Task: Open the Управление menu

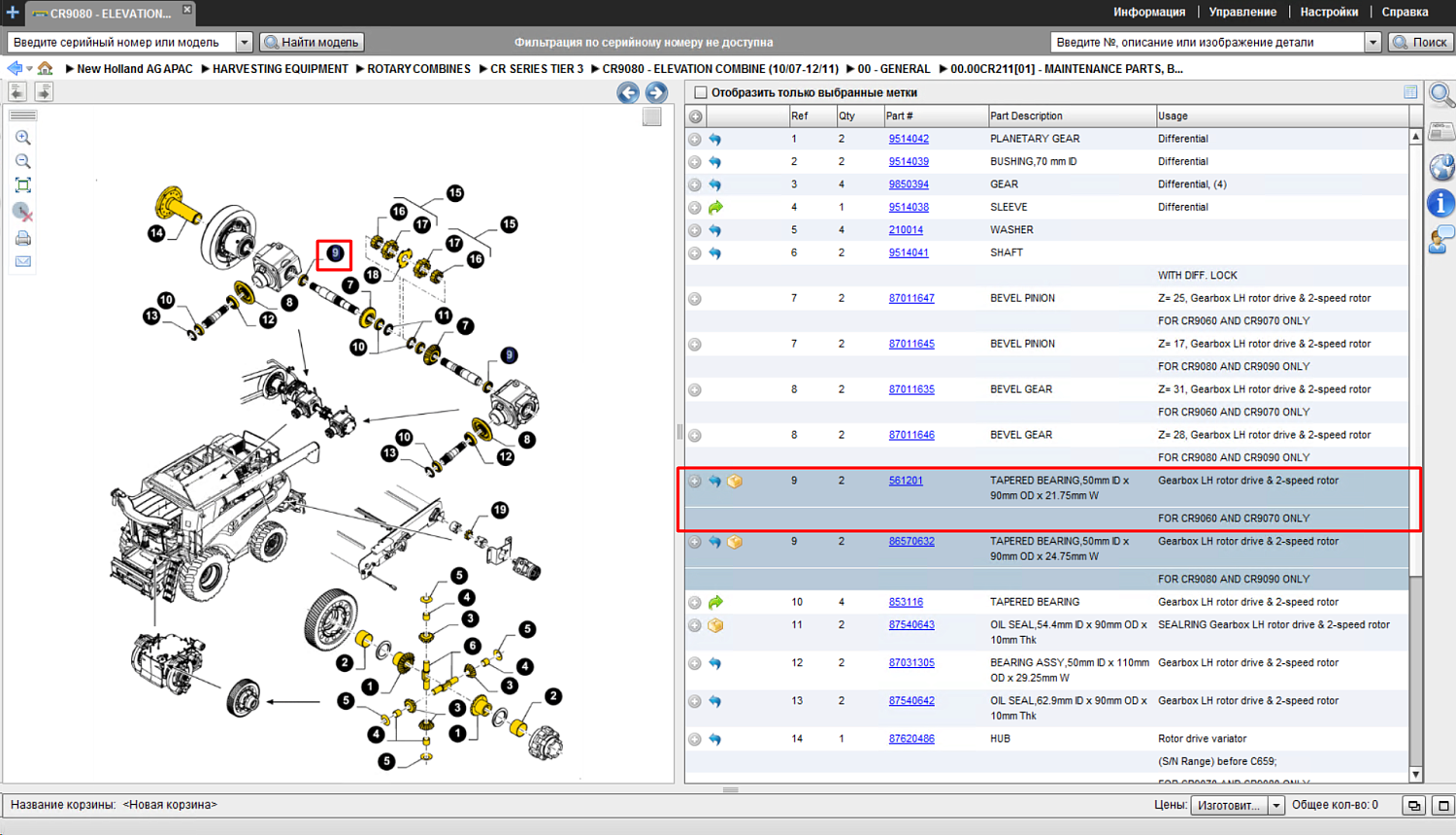Action: point(1242,12)
